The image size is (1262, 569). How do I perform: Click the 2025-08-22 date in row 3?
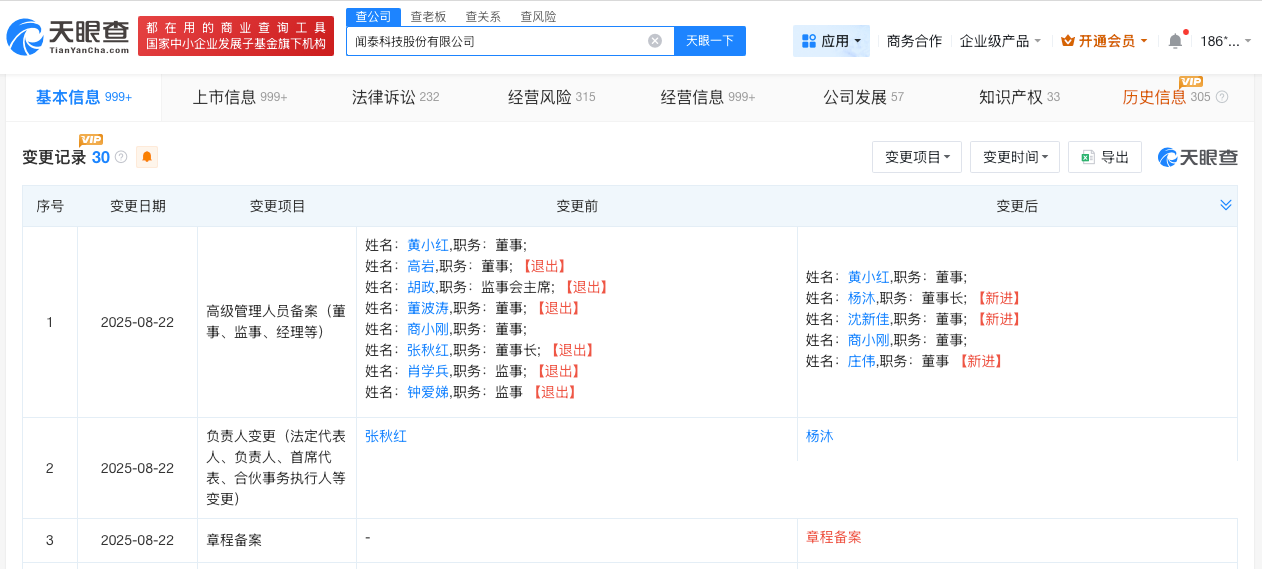[138, 540]
